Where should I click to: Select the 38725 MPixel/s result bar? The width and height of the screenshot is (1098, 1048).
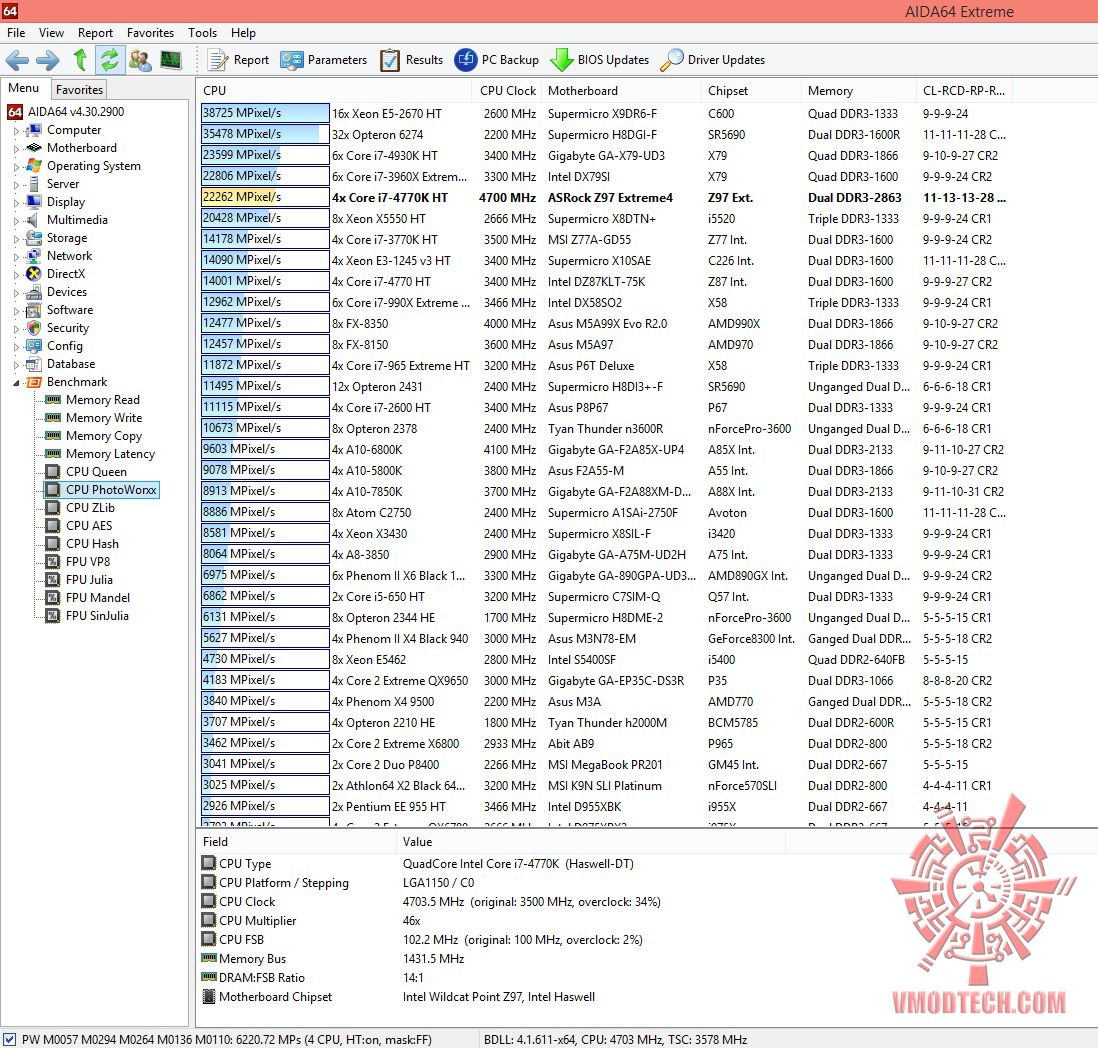(265, 113)
